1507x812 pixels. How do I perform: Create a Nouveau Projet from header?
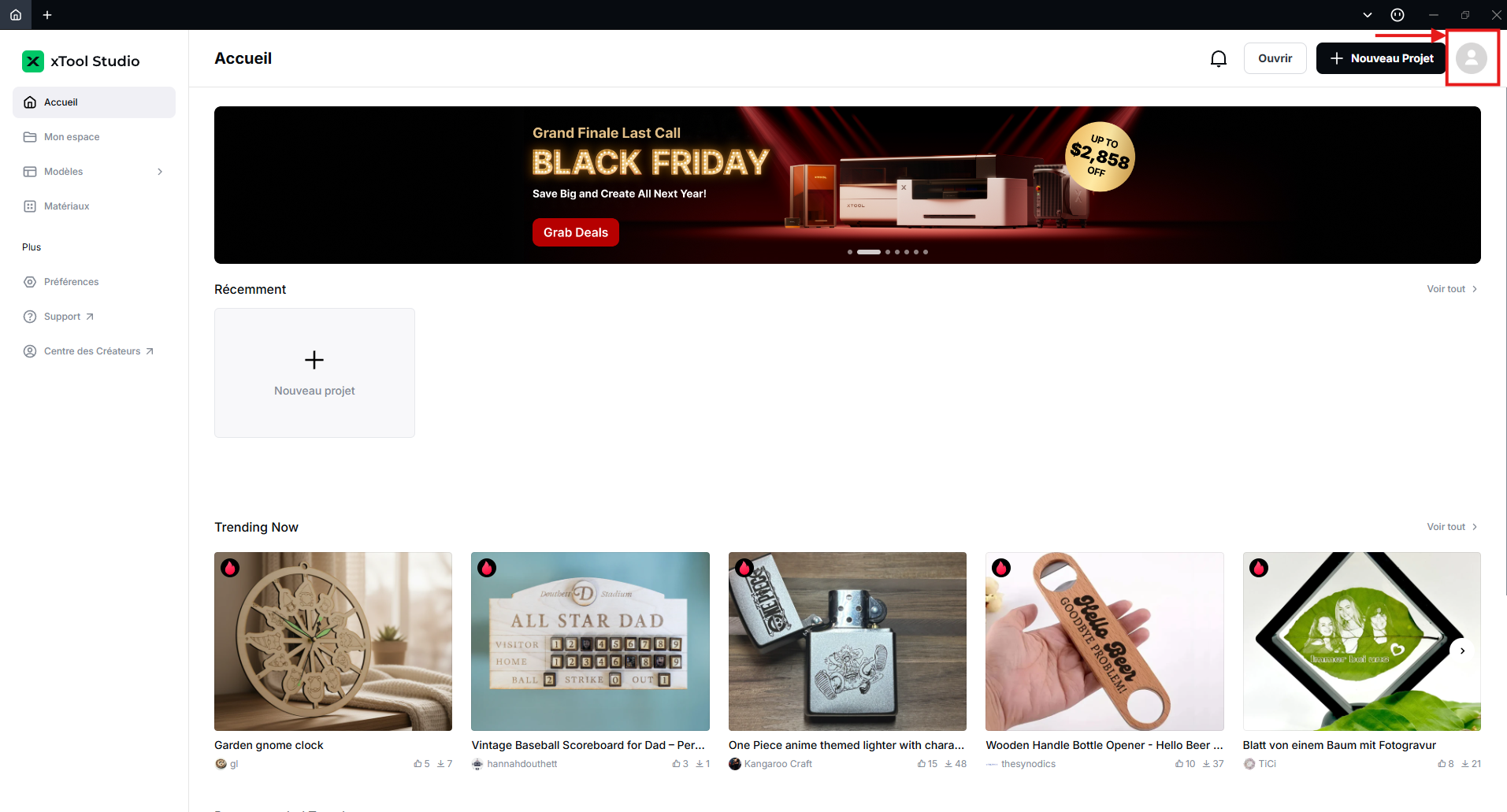[1381, 58]
